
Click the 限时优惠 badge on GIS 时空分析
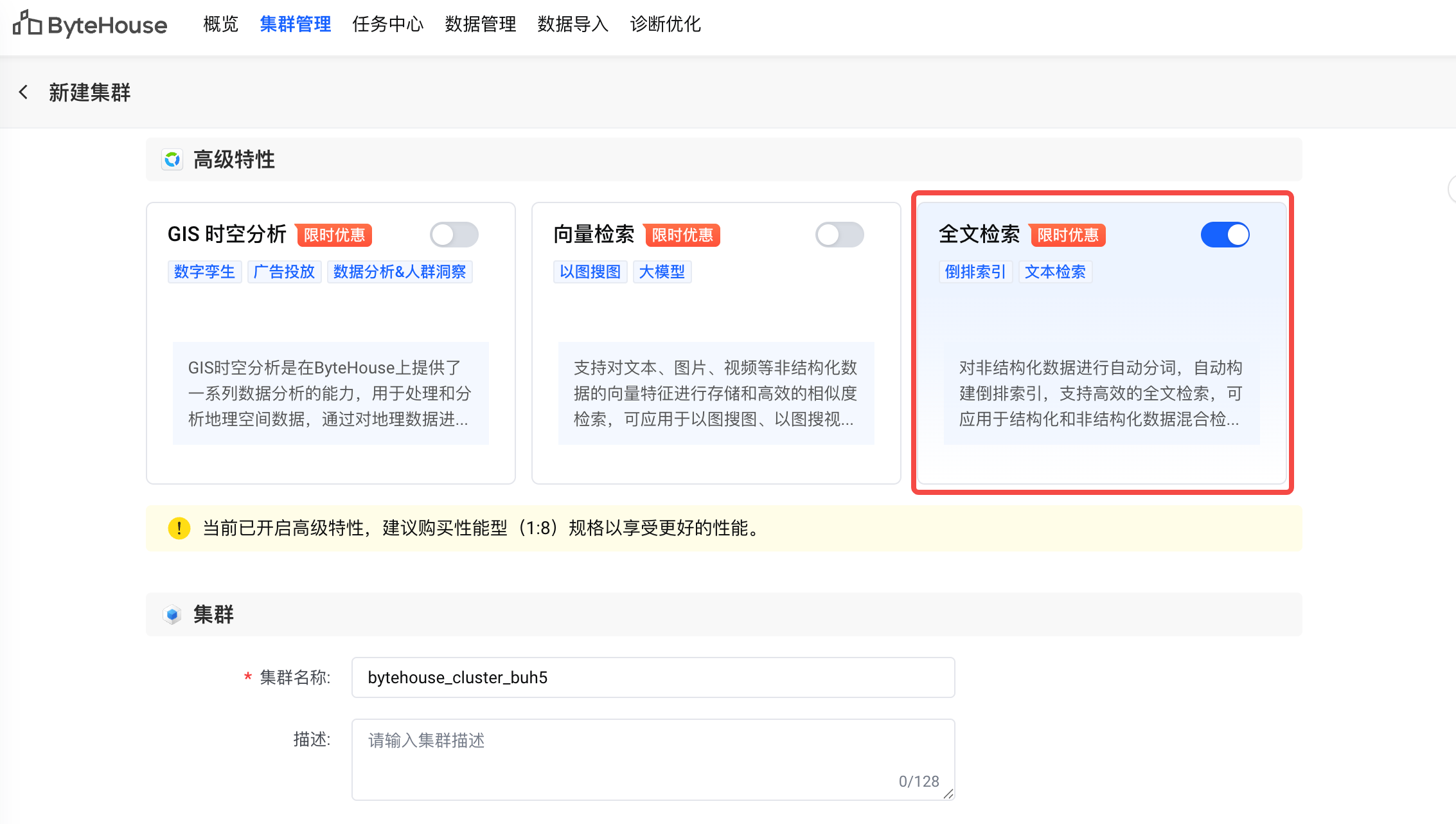pos(334,235)
